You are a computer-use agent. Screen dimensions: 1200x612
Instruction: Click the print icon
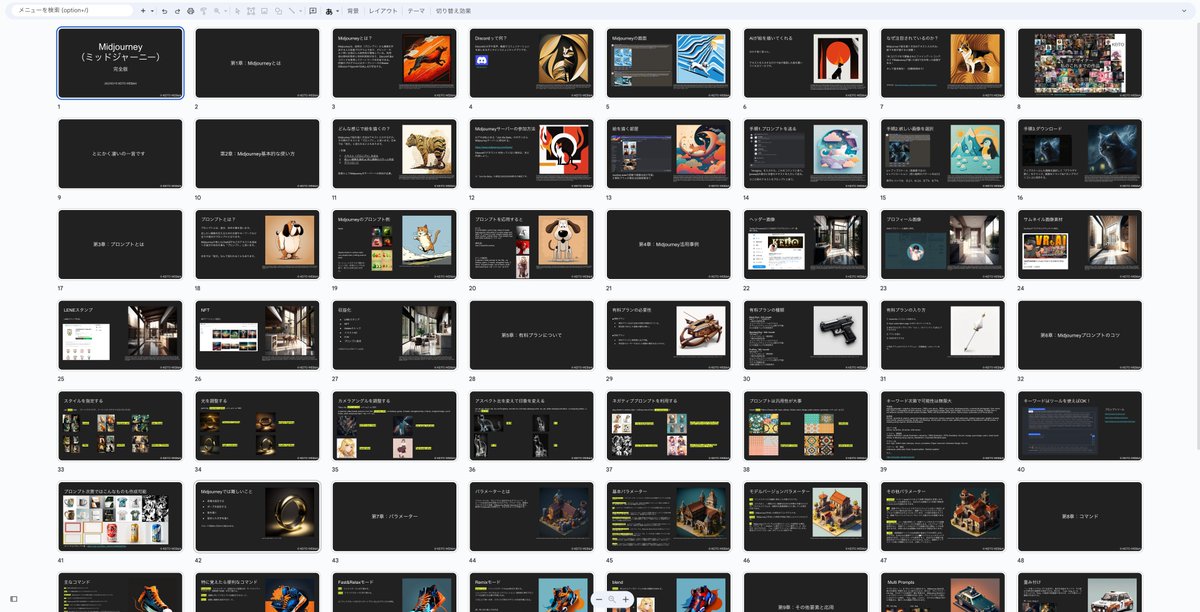coord(190,10)
